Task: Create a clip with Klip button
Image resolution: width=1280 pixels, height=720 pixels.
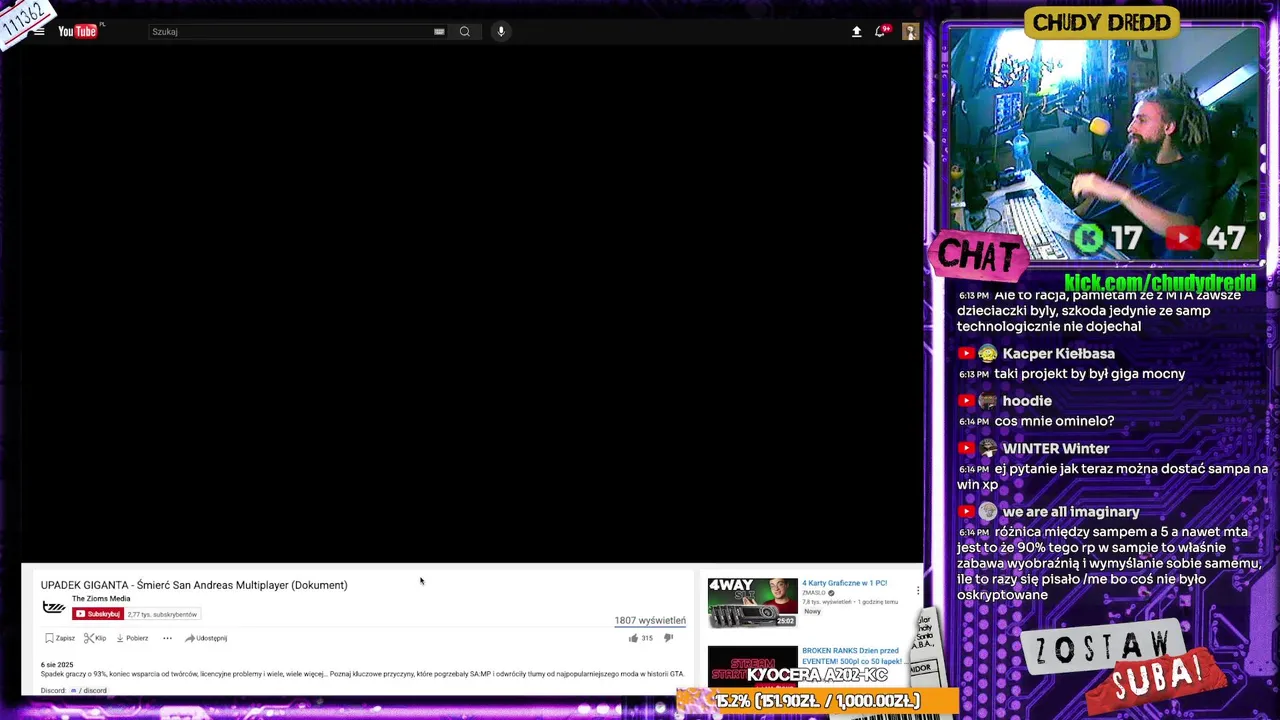Action: click(95, 638)
